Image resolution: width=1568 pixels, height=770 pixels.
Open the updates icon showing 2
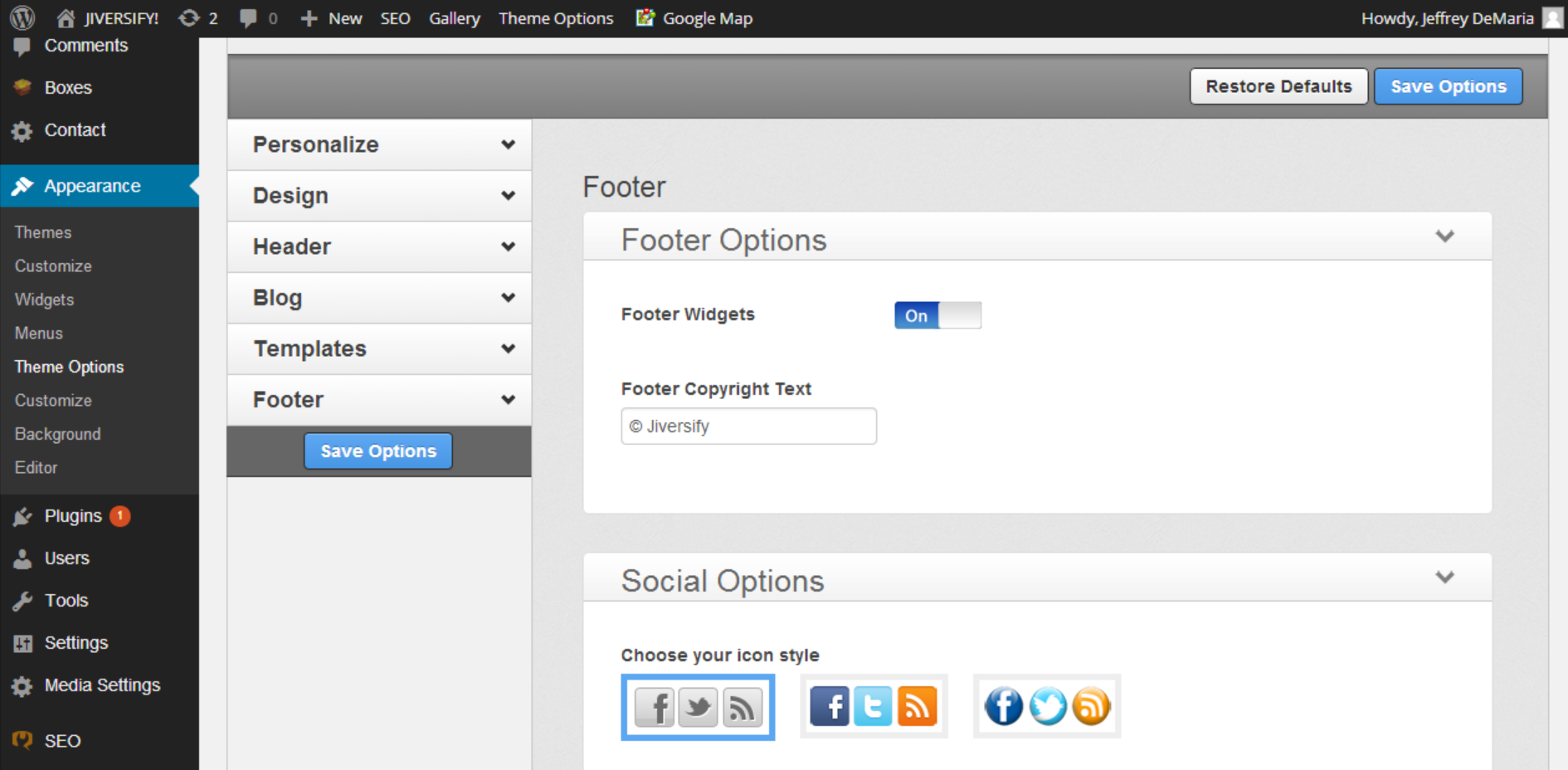tap(190, 18)
